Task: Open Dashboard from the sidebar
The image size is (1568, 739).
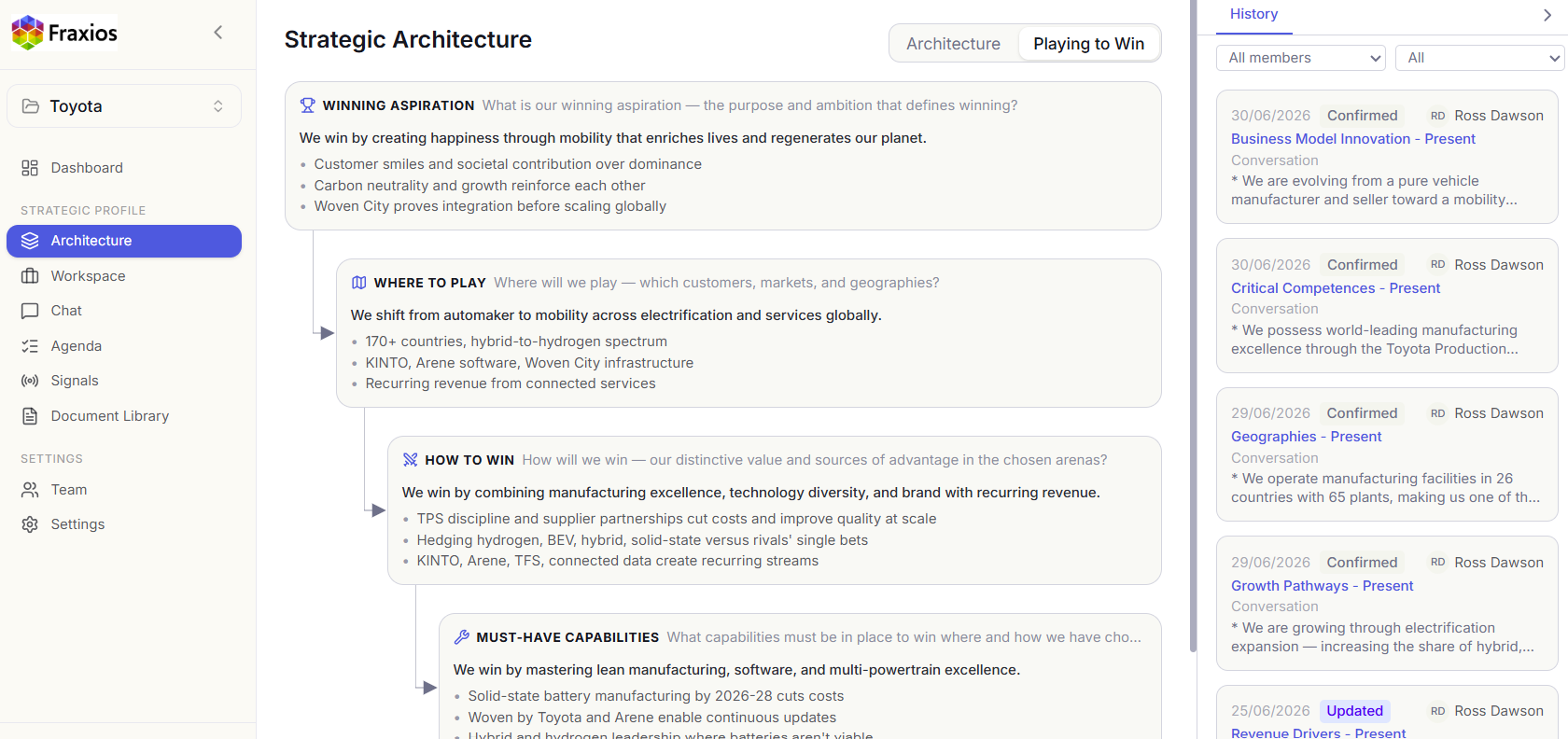Action: 124,168
